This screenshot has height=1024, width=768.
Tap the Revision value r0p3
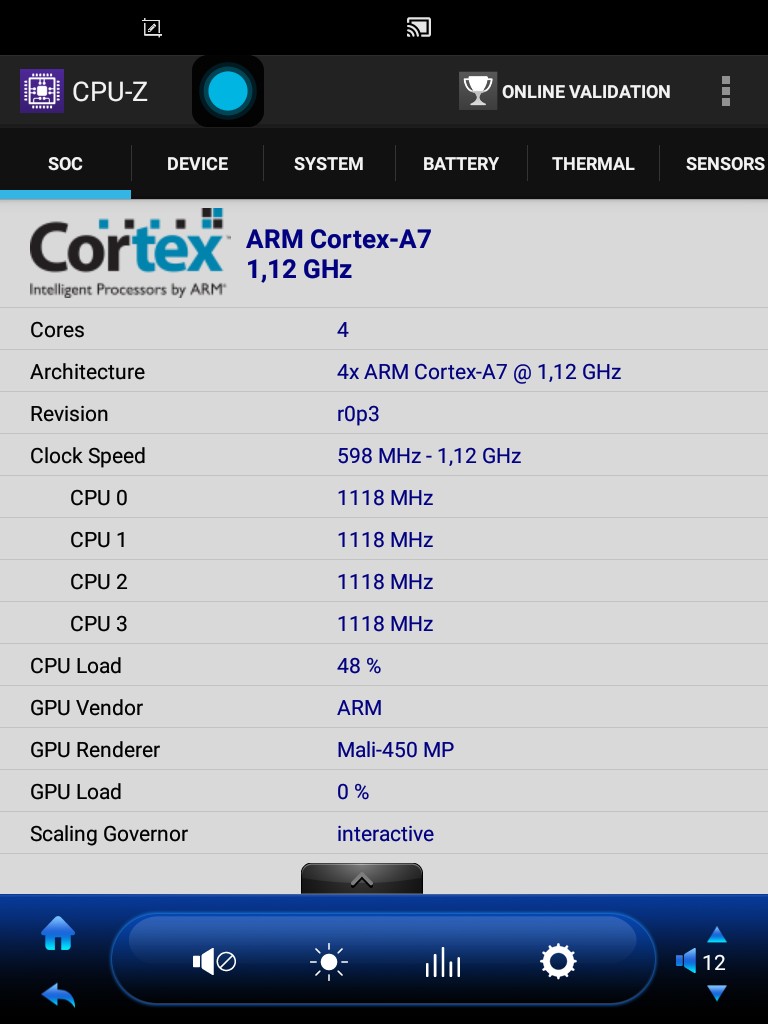pos(358,414)
